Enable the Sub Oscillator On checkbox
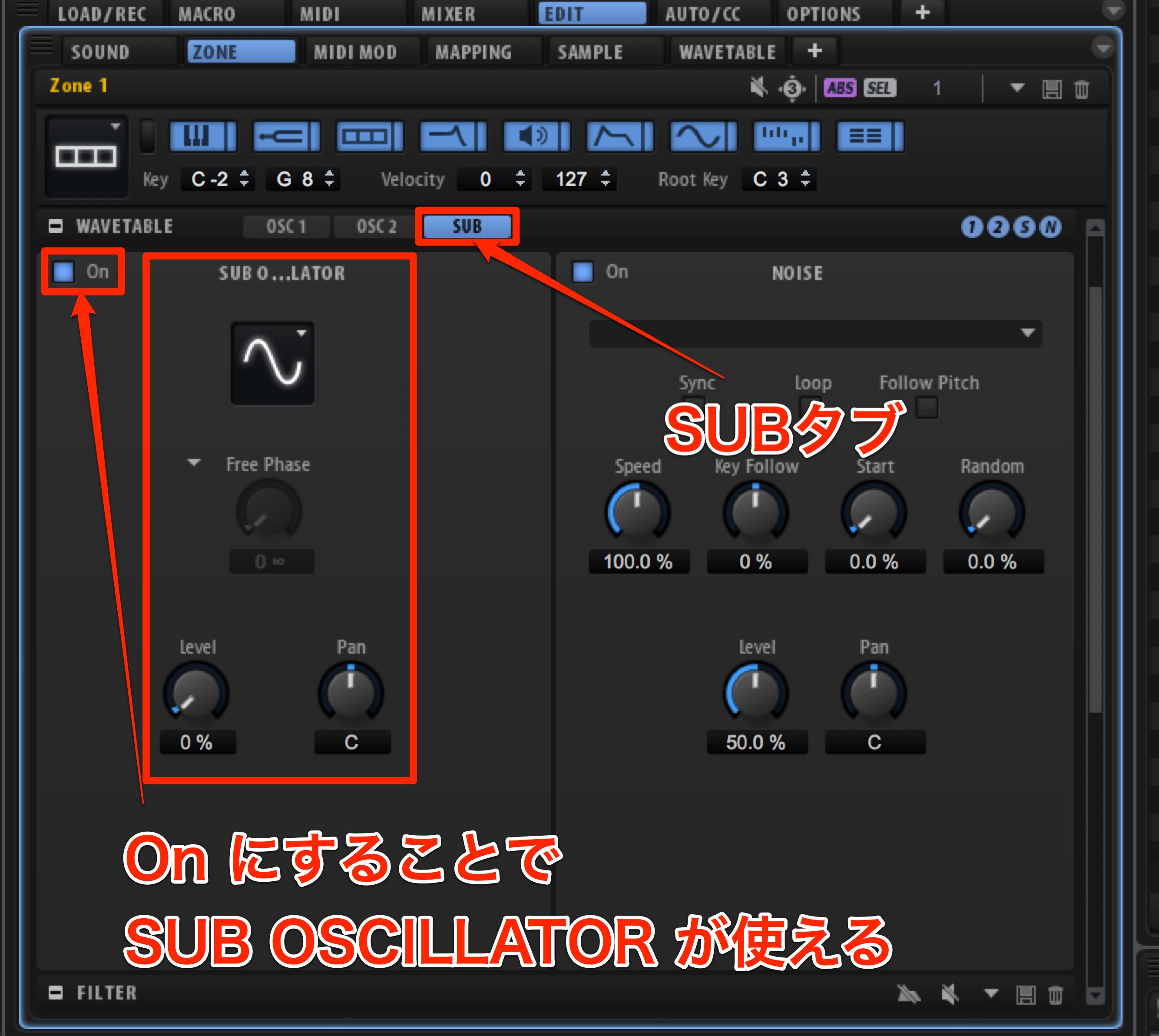Viewport: 1159px width, 1036px height. pos(63,272)
